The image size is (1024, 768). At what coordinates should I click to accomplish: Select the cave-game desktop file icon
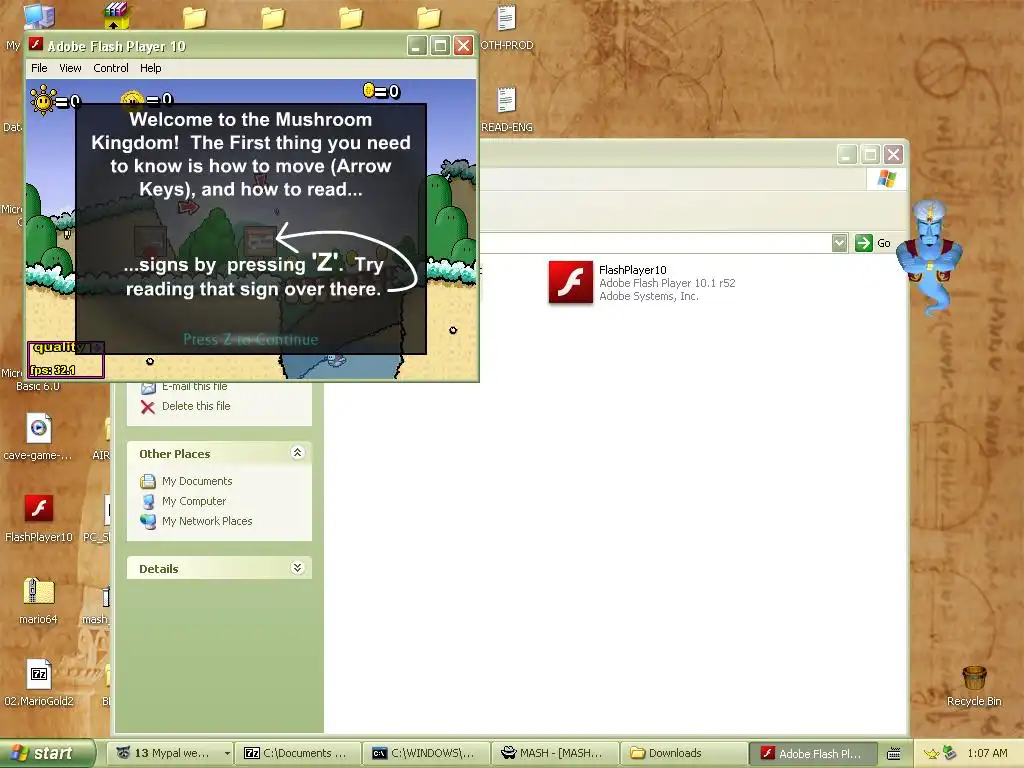(39, 437)
